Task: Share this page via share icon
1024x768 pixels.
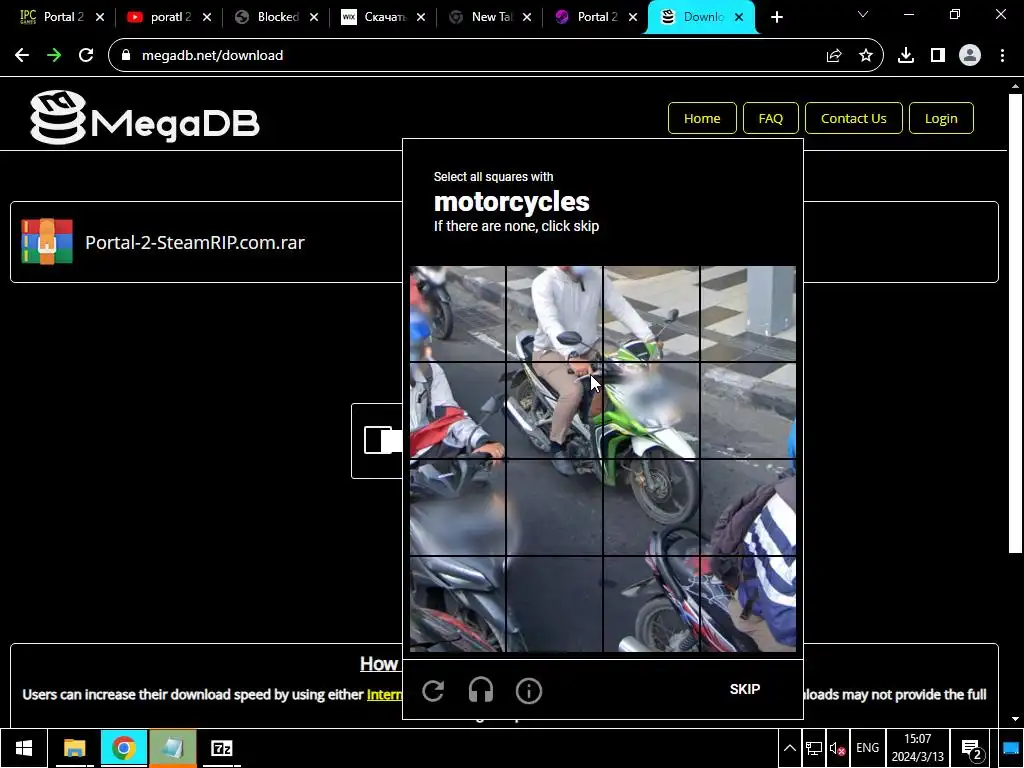Action: click(834, 56)
